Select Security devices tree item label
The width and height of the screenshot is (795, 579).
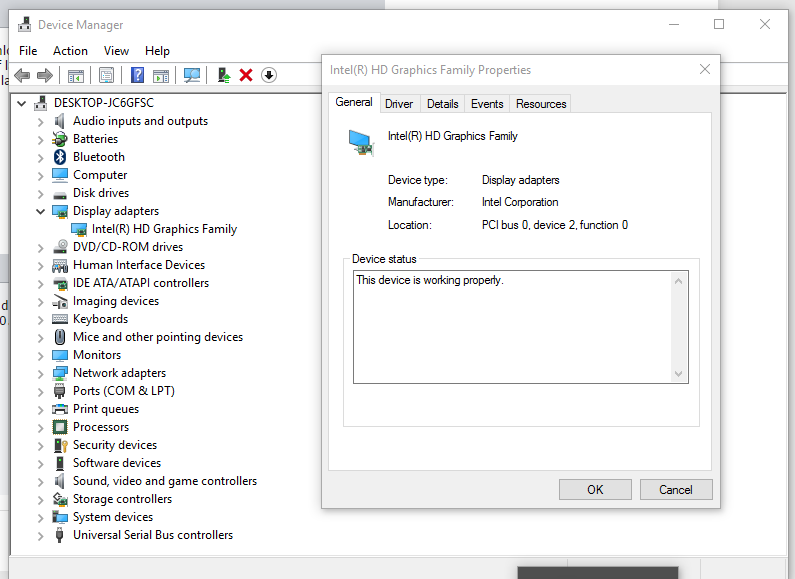click(115, 445)
